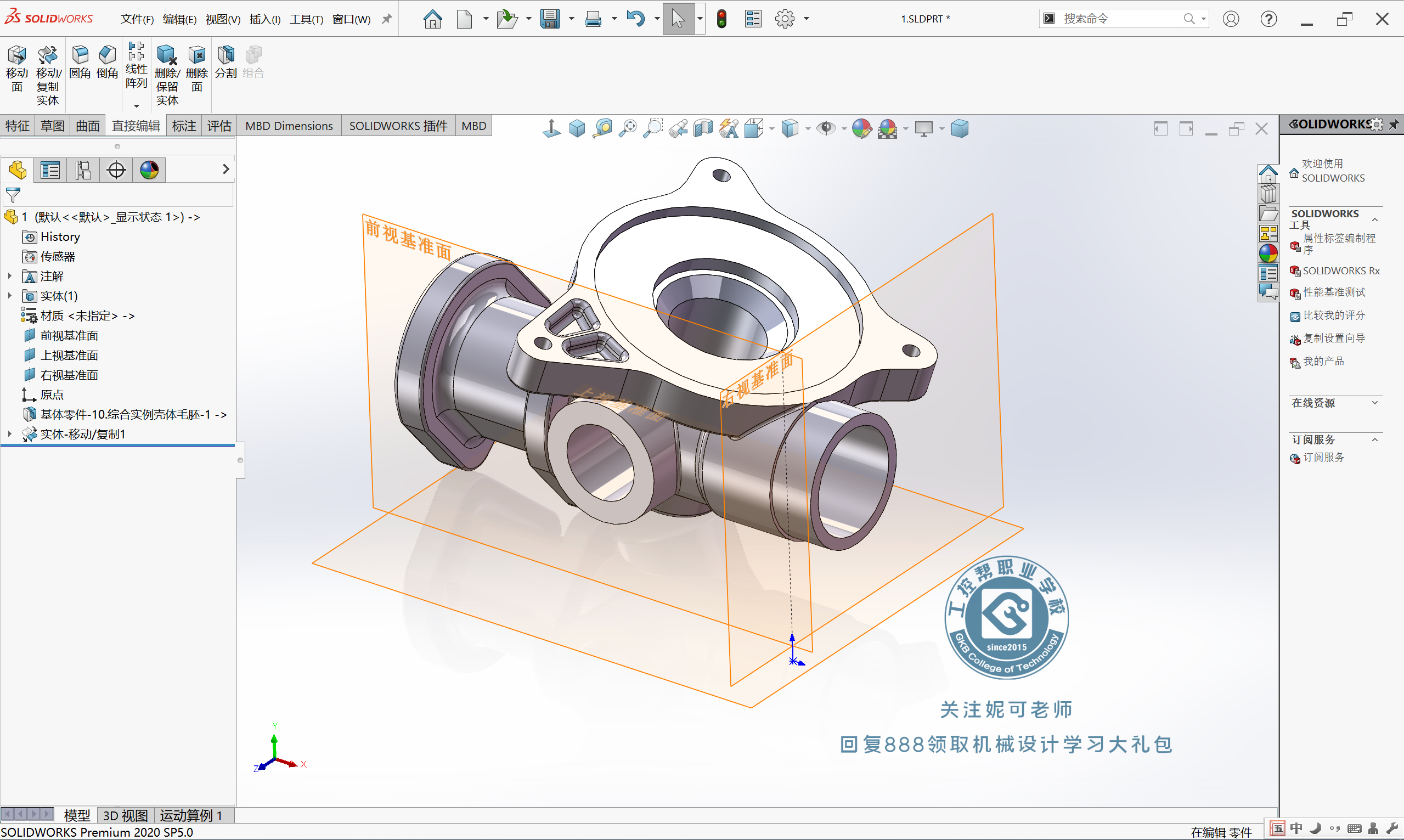Click the Open document icon
The image size is (1404, 840).
pos(506,19)
